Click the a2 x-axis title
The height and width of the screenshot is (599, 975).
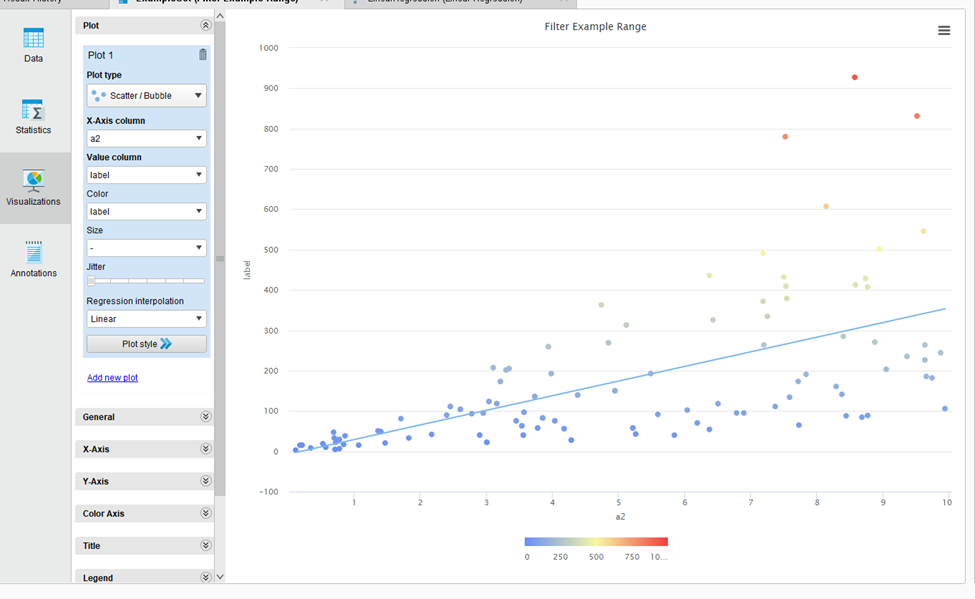click(620, 517)
